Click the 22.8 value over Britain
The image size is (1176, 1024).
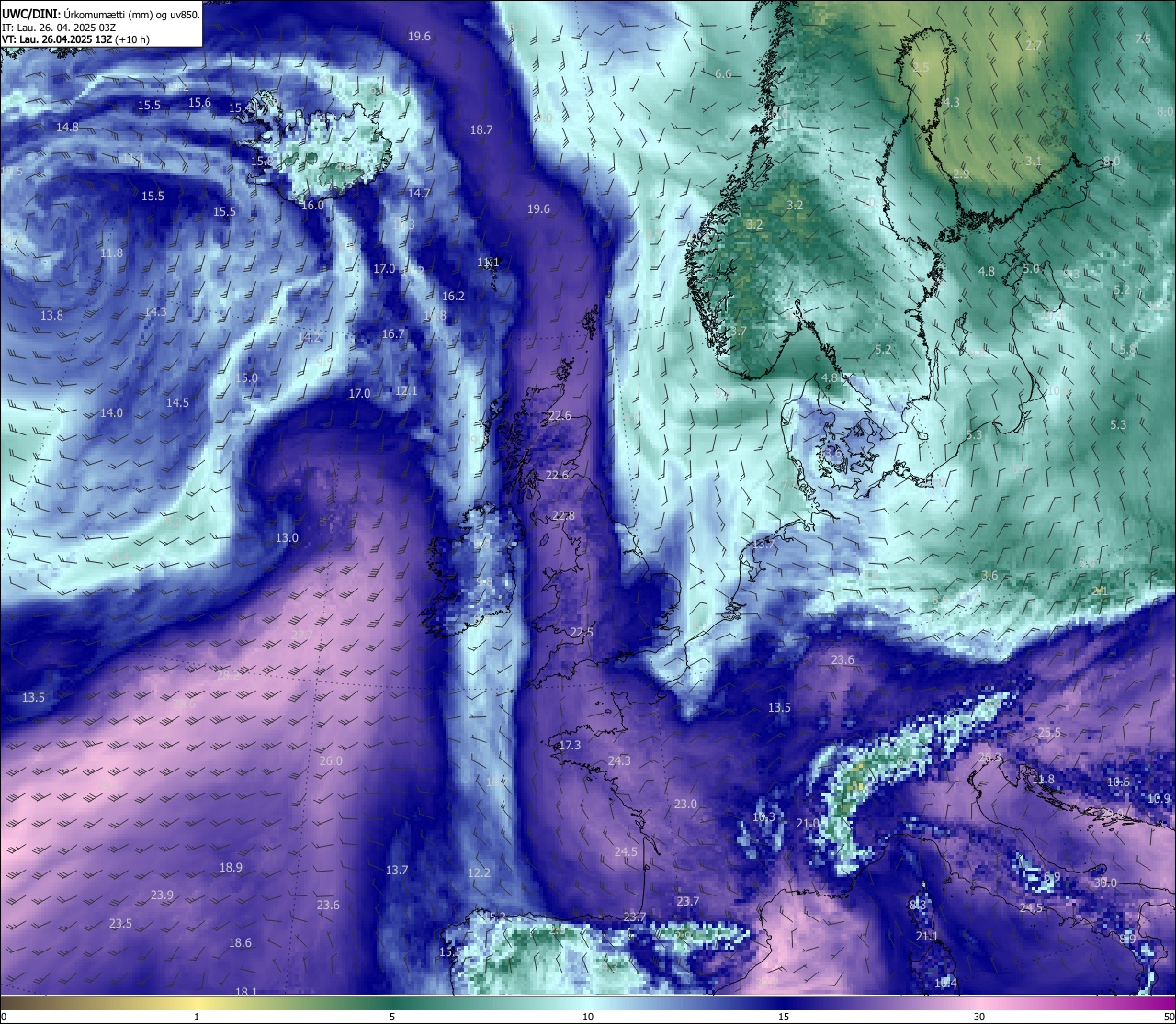(563, 516)
